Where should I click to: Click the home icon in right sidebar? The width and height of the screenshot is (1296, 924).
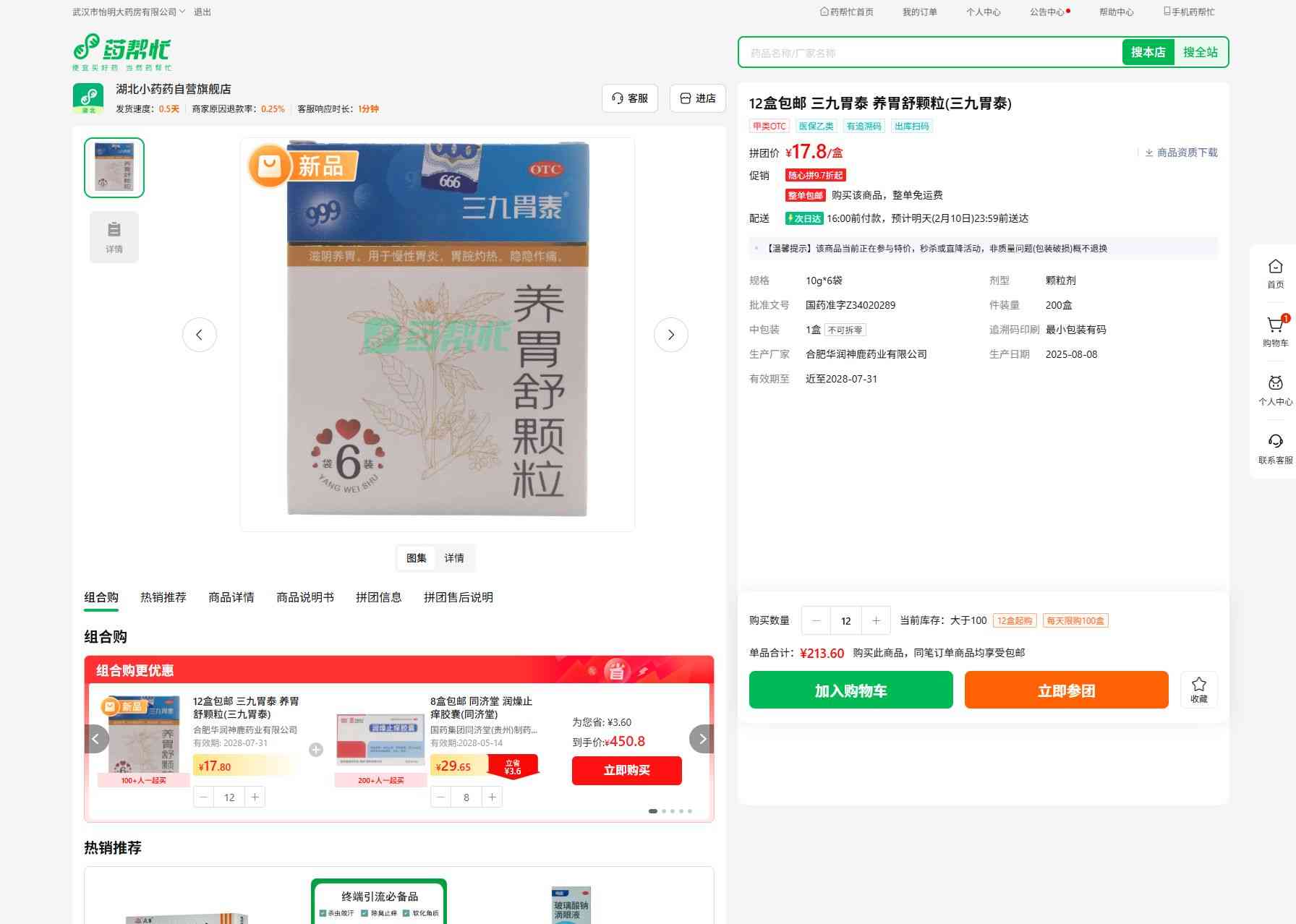pos(1275,273)
